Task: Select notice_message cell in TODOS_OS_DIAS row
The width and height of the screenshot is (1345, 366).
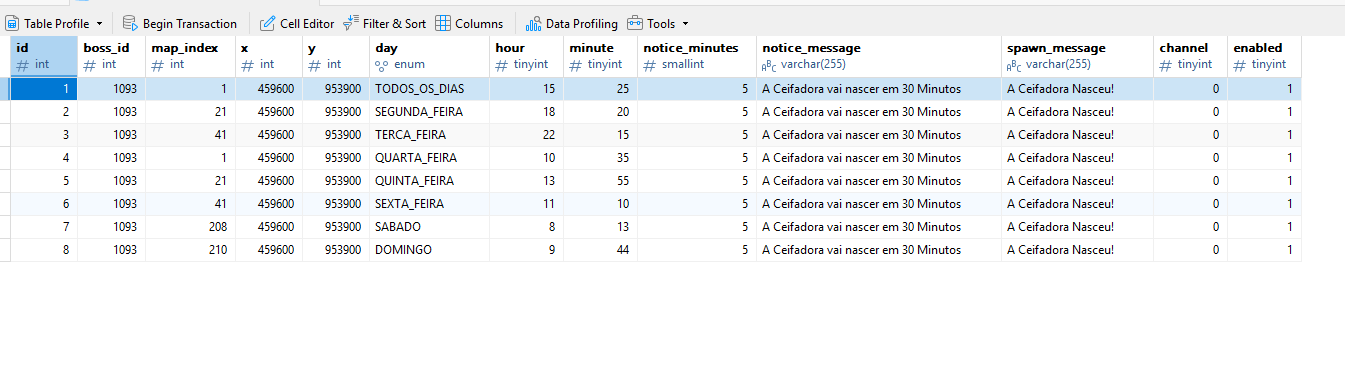Action: (878, 88)
